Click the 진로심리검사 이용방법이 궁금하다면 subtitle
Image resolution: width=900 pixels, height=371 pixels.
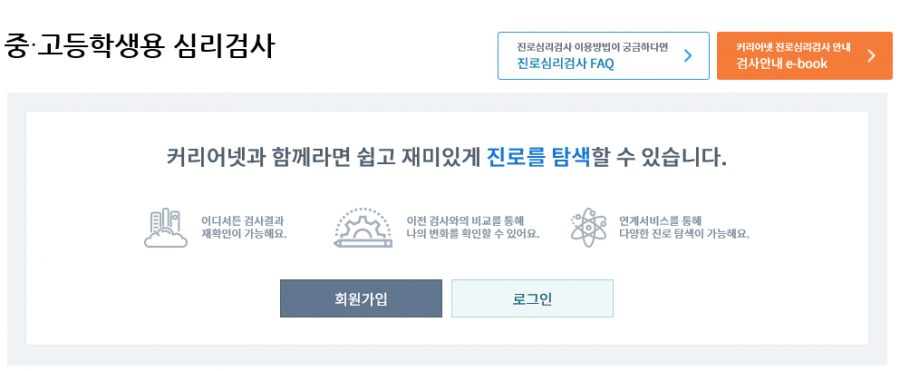click(592, 47)
